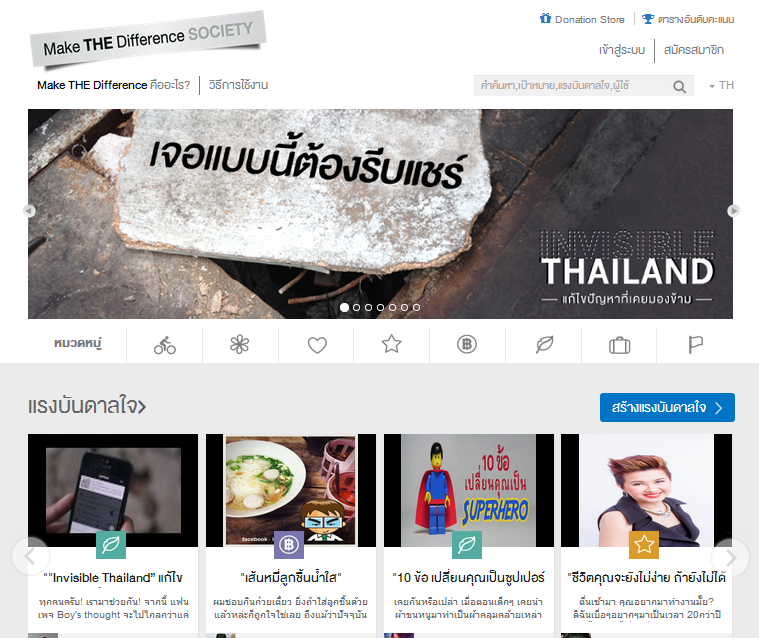Open Make THE Difference คืออะไร? menu item
The height and width of the screenshot is (638, 759).
[114, 85]
